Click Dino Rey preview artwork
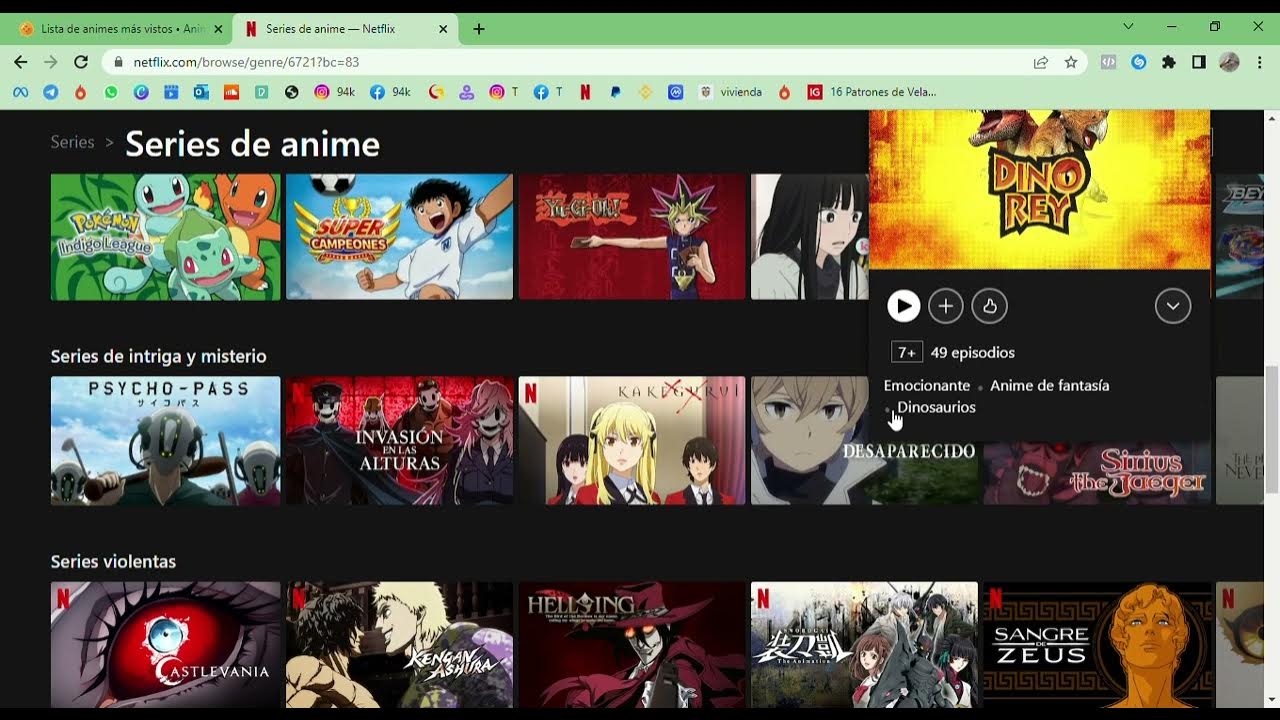The image size is (1280, 720). click(x=1040, y=189)
